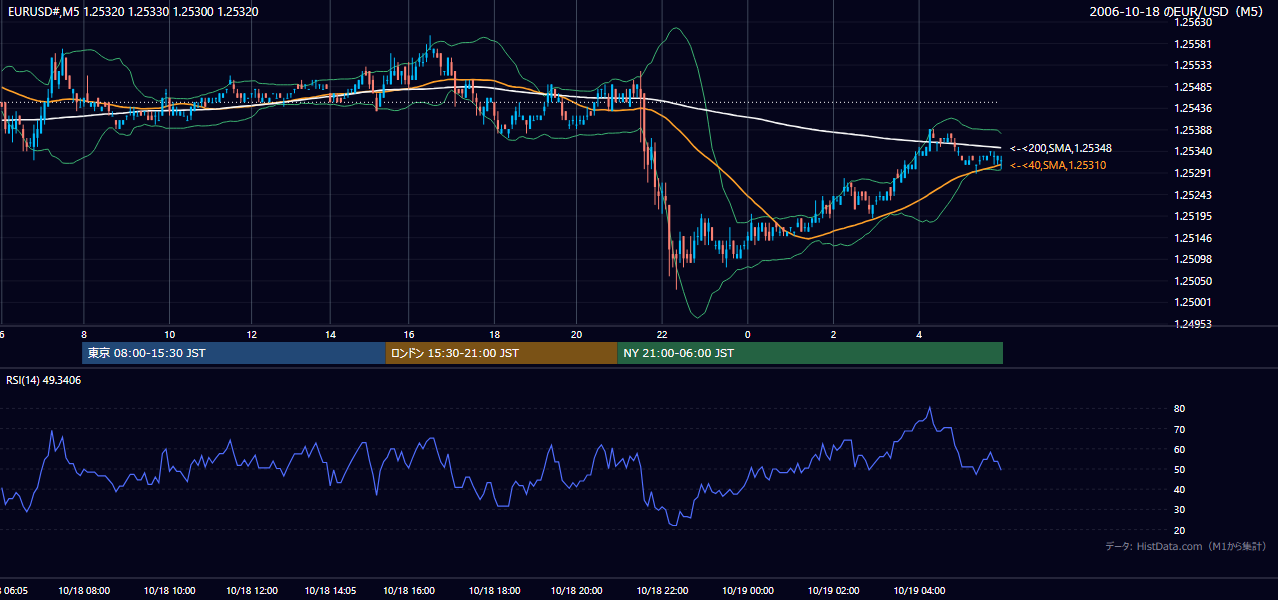Click price axis label 1.25050
Image resolution: width=1278 pixels, height=600 pixels.
click(1193, 281)
